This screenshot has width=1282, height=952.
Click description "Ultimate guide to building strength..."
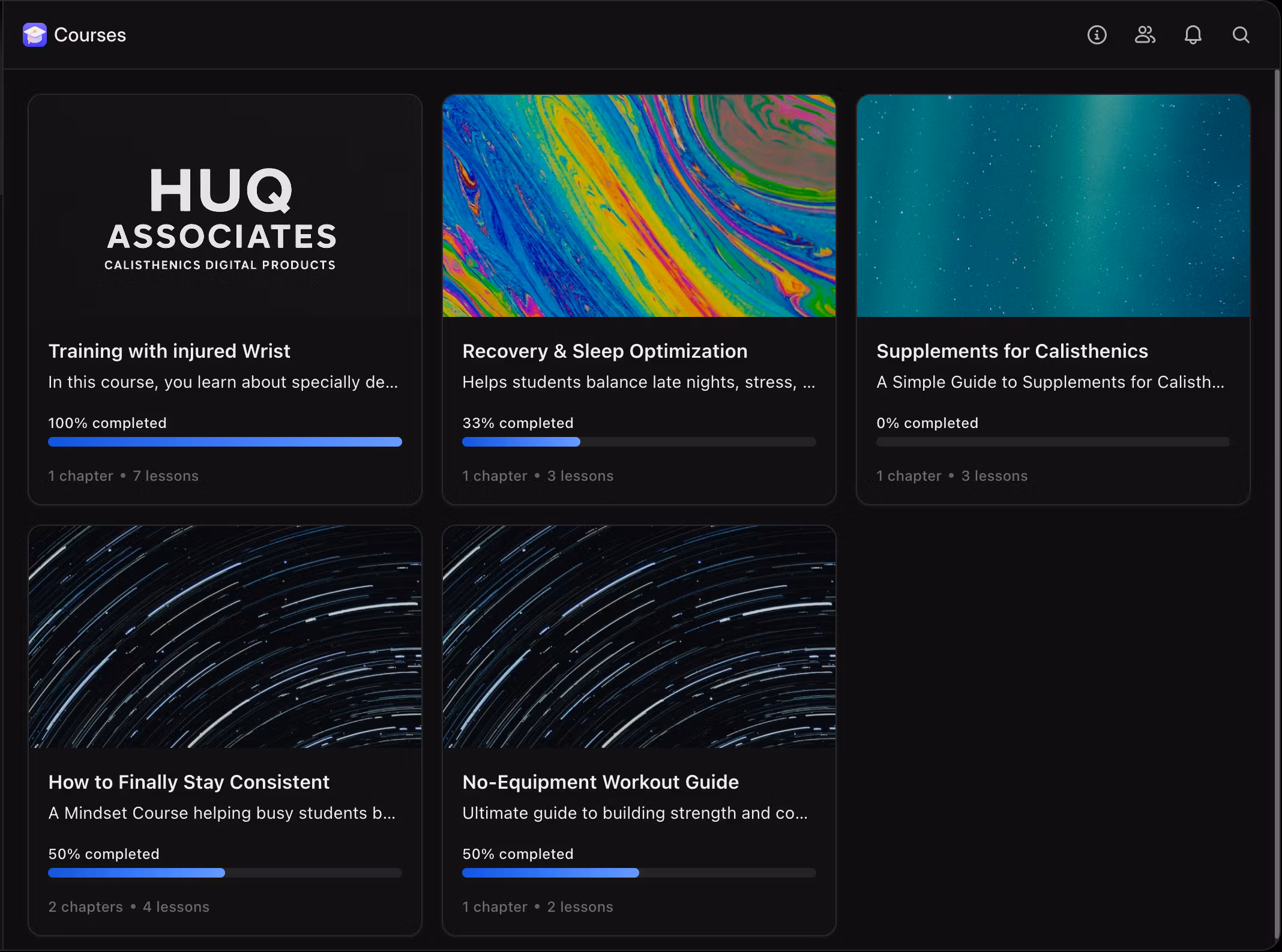[635, 813]
